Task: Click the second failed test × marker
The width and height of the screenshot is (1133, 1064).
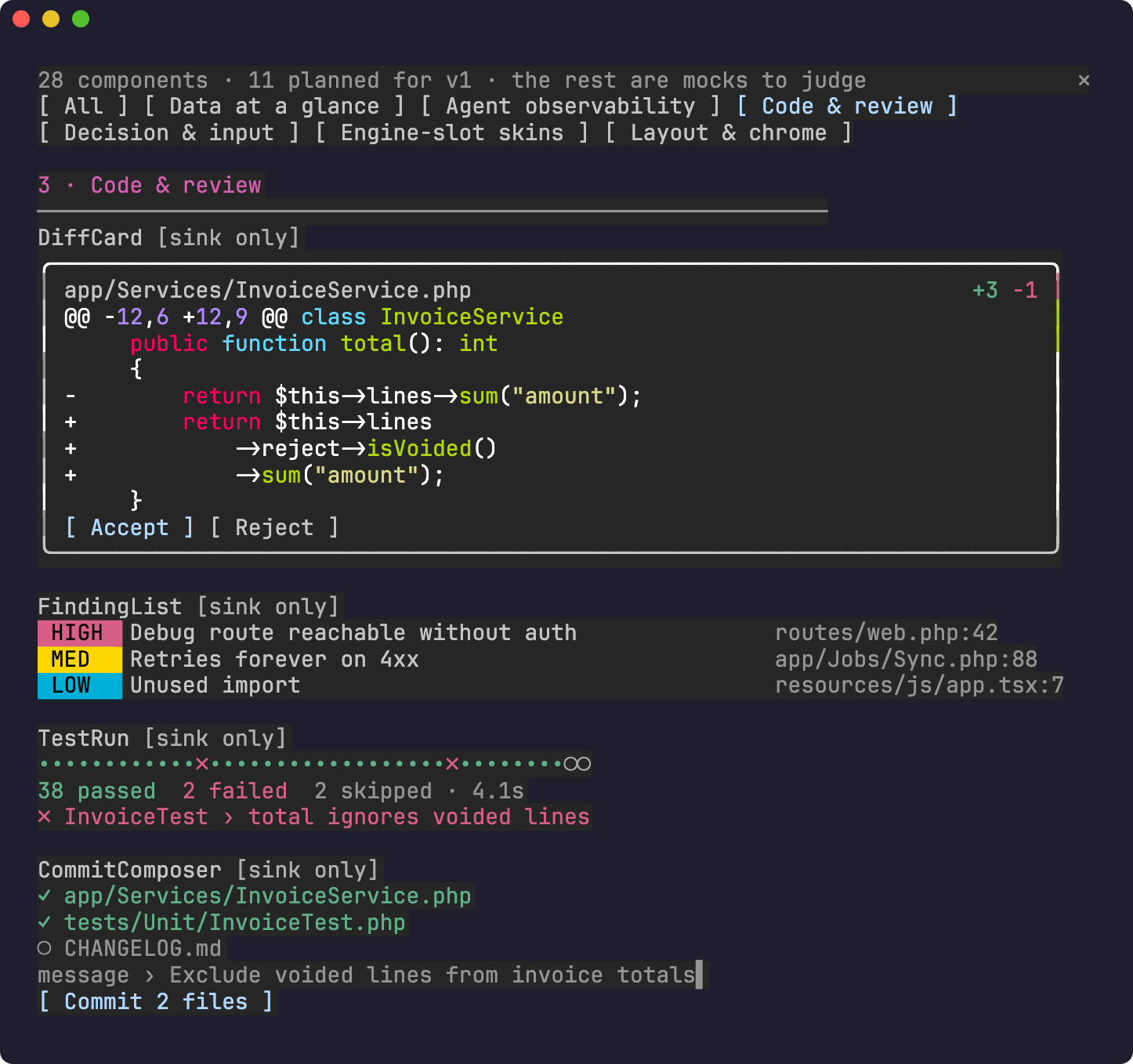Action: pyautogui.click(x=452, y=764)
